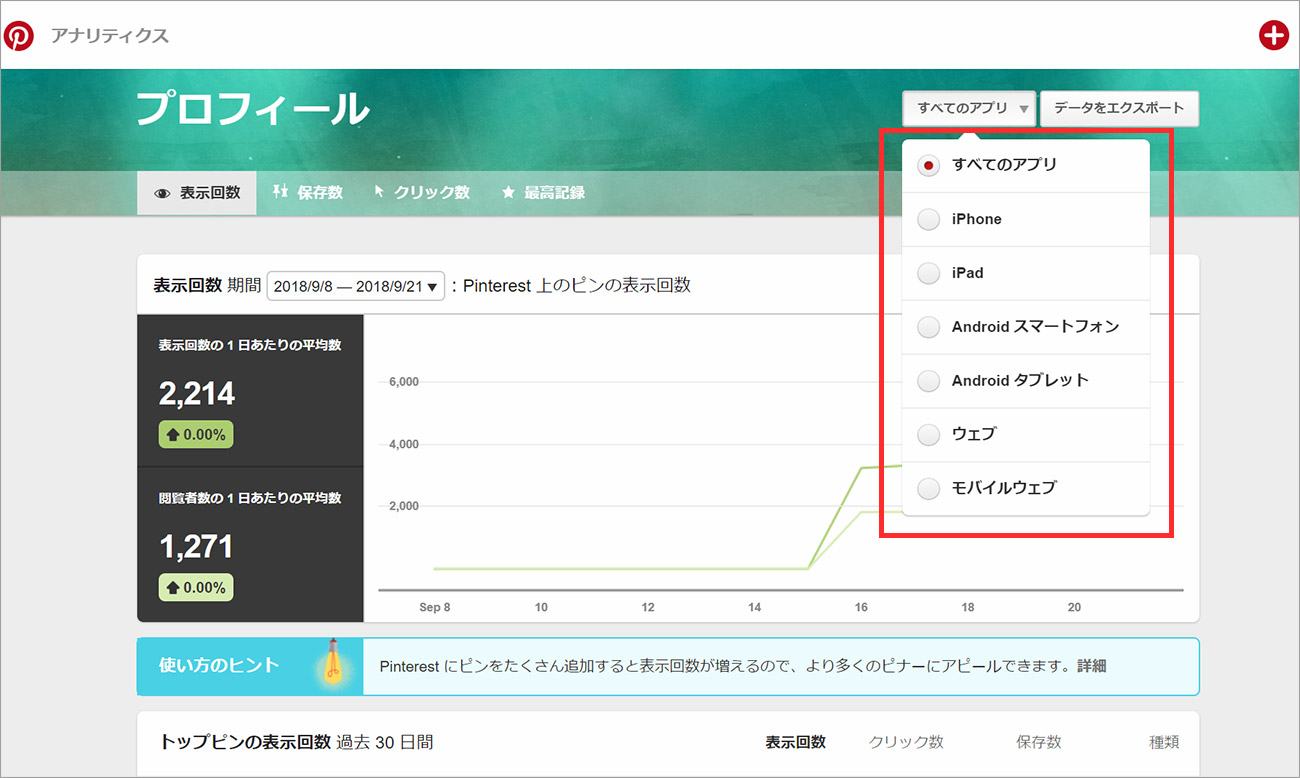Click the star icon beside 最高記録

tap(508, 192)
